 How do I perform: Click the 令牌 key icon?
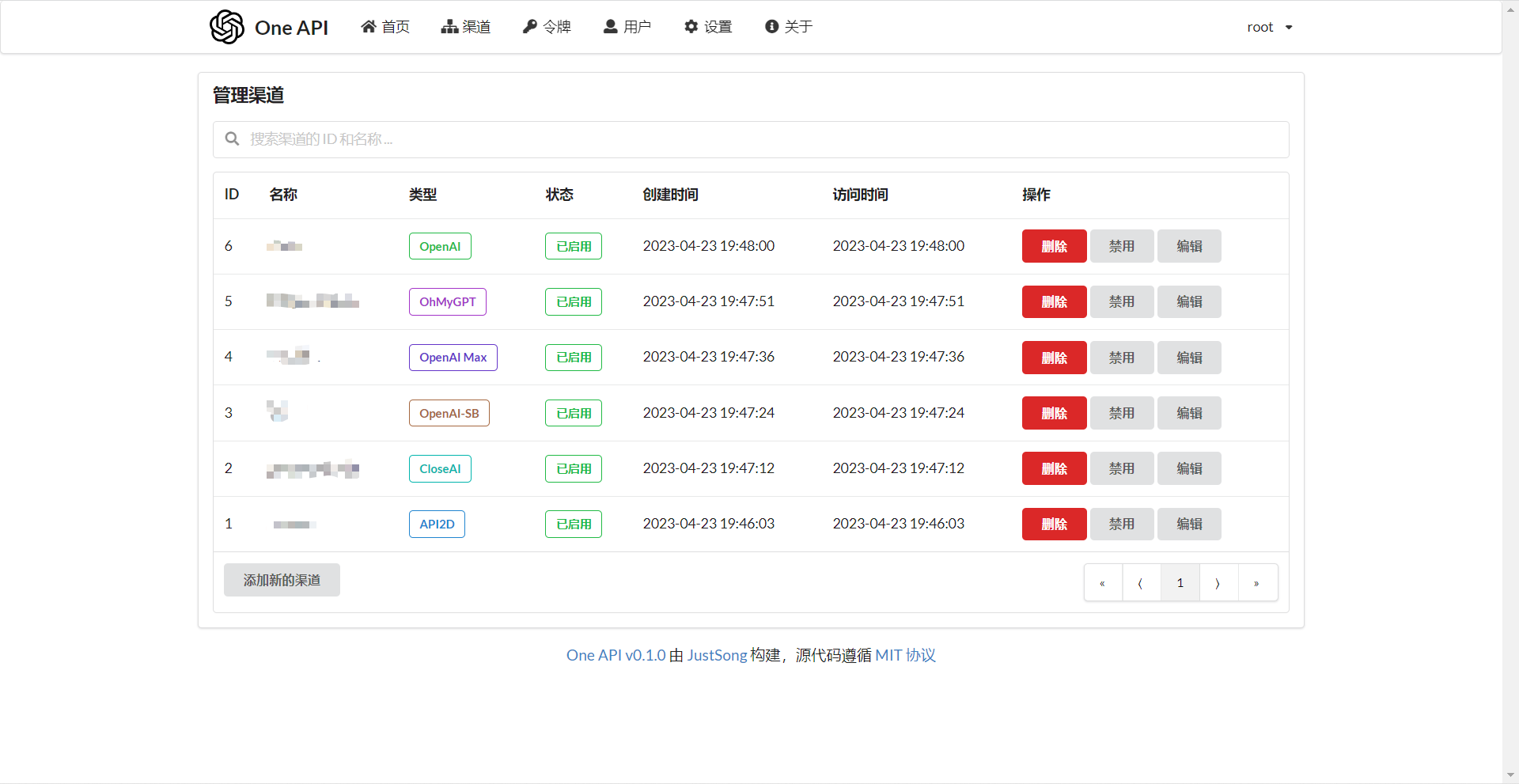(529, 26)
